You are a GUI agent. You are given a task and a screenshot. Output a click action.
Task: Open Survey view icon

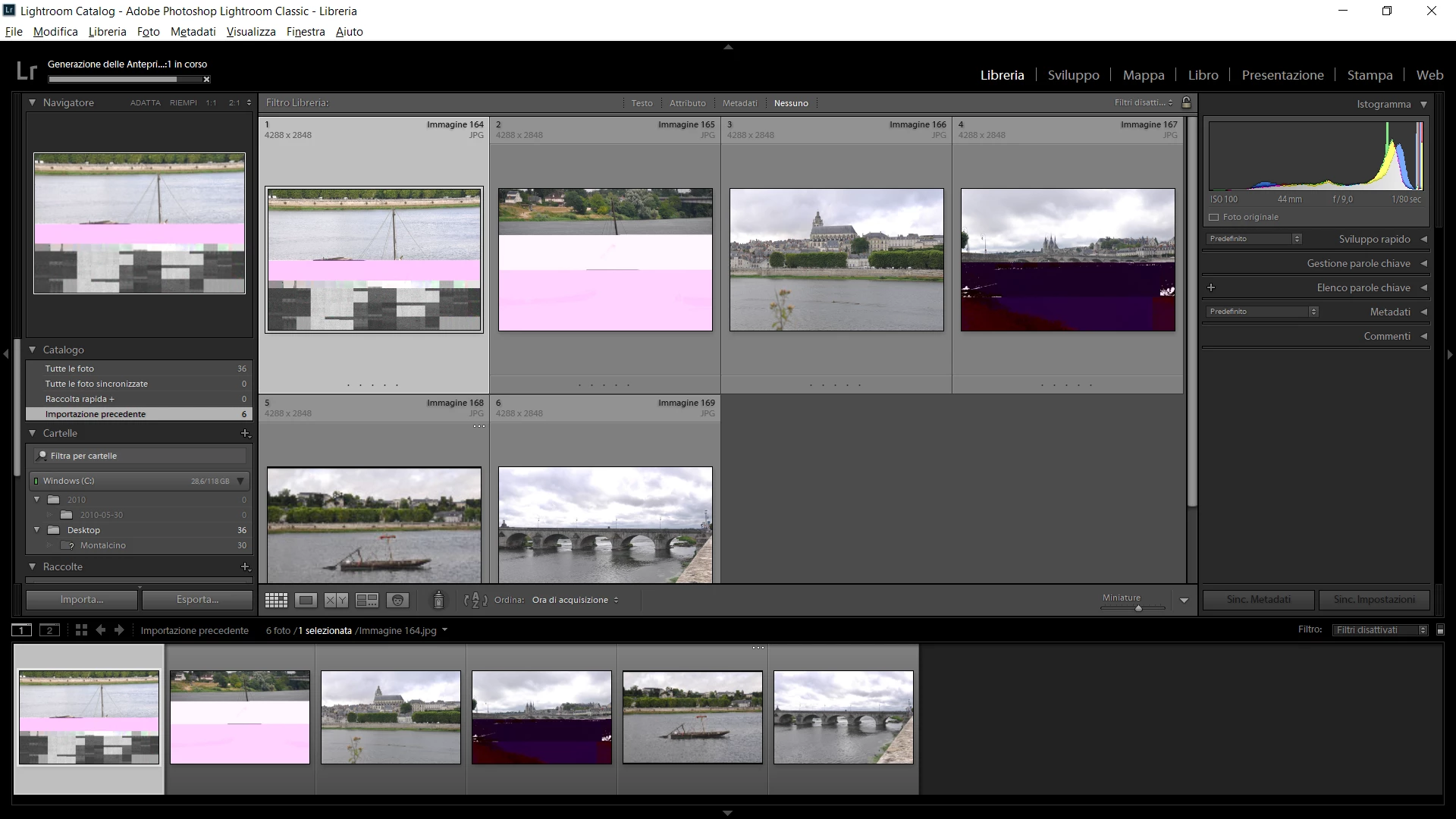pyautogui.click(x=367, y=600)
